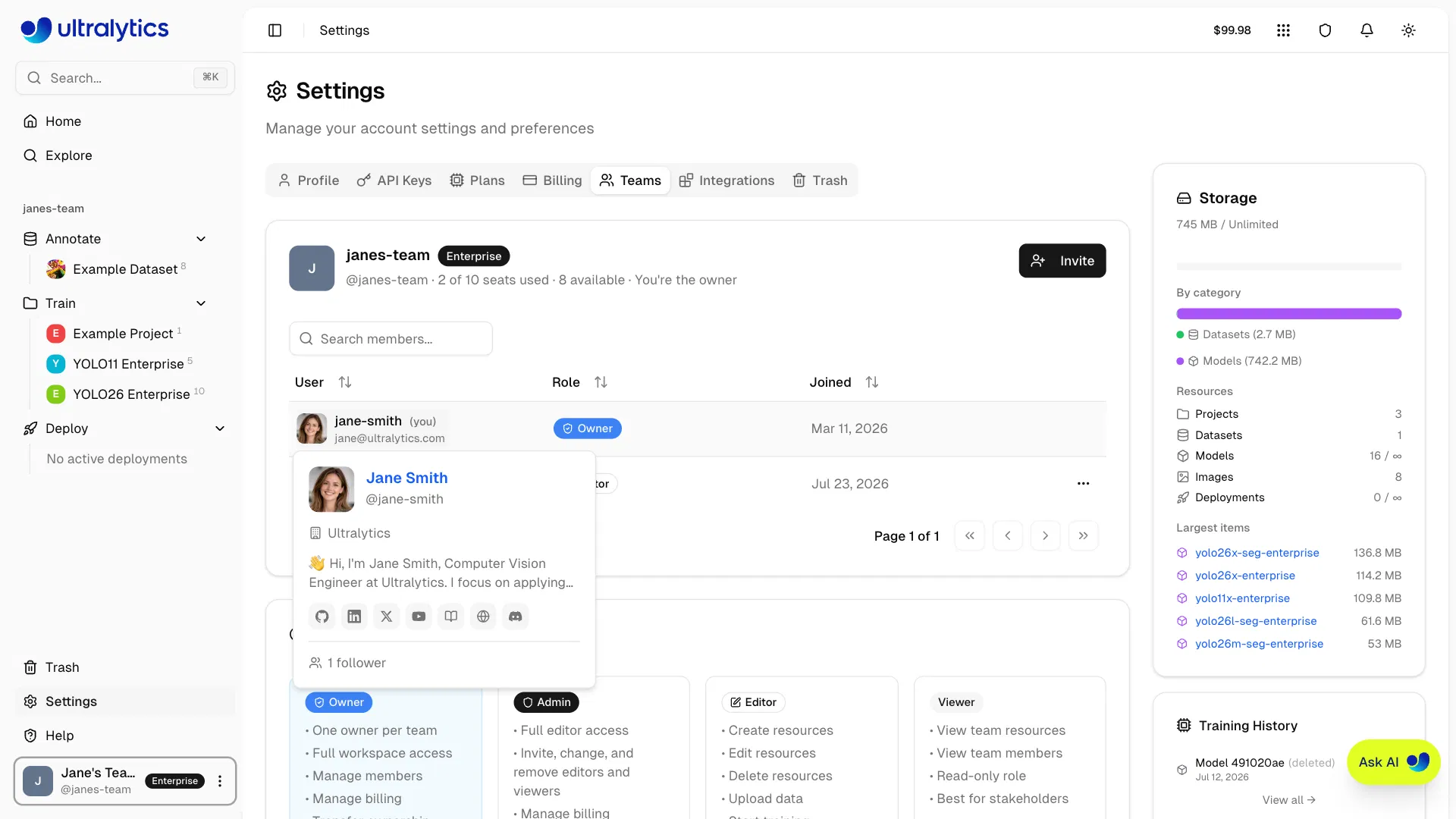Open Discord icon in profile card
Screen dimensions: 1456x819
(x=516, y=617)
